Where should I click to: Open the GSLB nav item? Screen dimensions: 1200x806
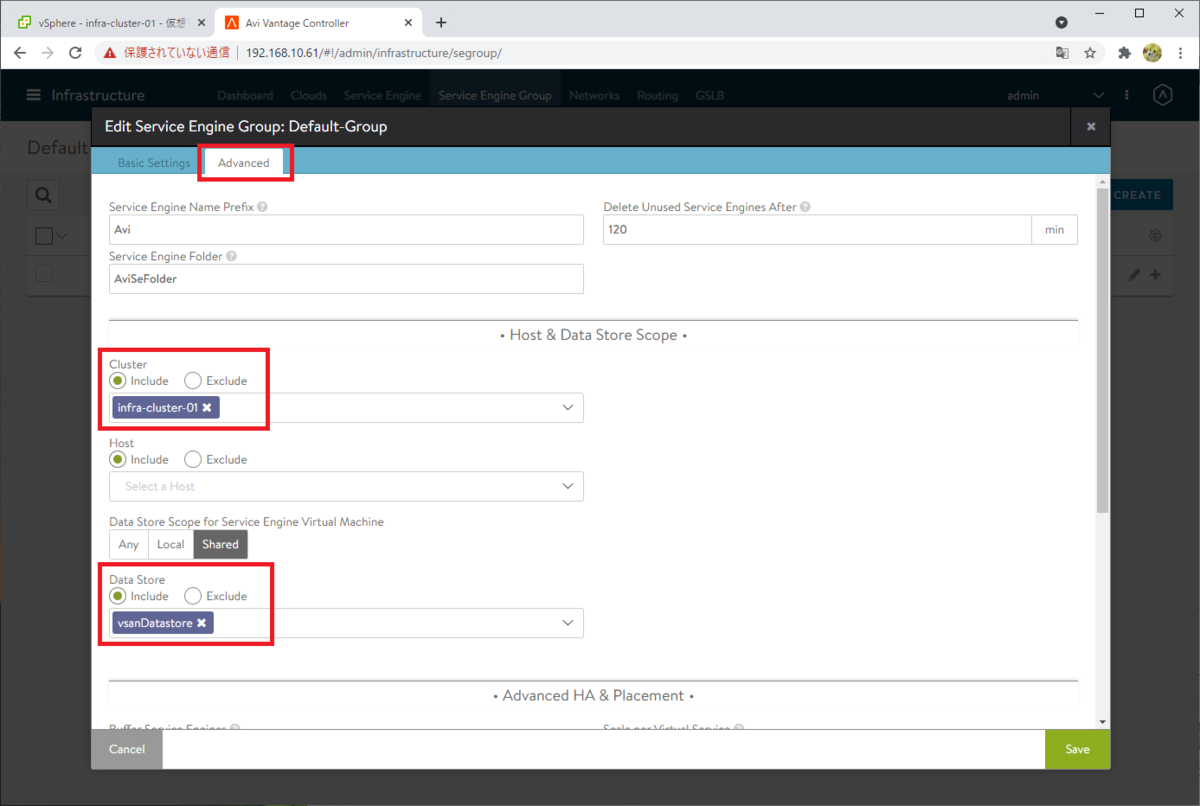click(x=709, y=95)
